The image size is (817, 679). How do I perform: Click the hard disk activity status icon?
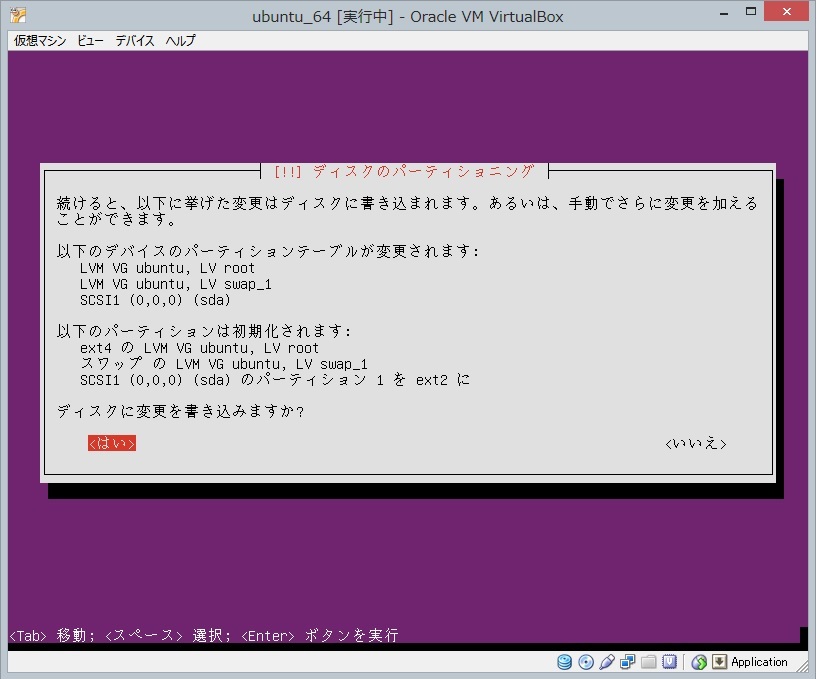(564, 662)
